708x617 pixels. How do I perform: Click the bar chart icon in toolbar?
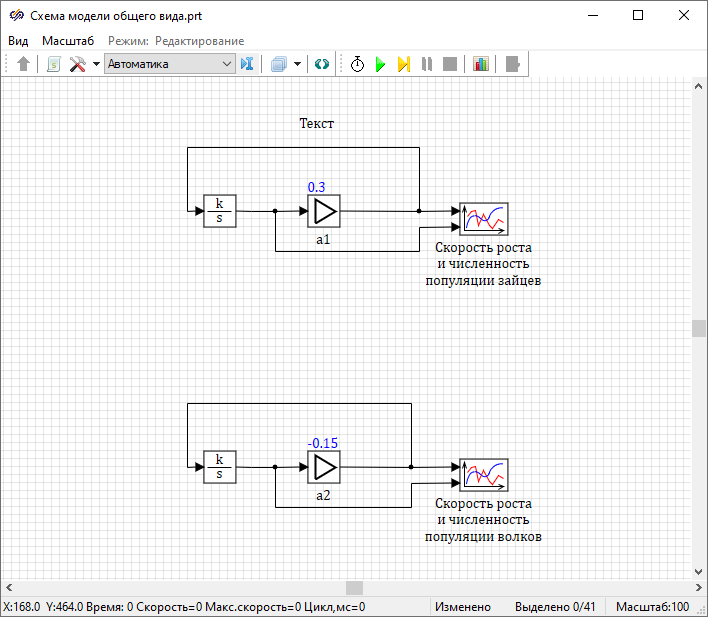pos(481,64)
